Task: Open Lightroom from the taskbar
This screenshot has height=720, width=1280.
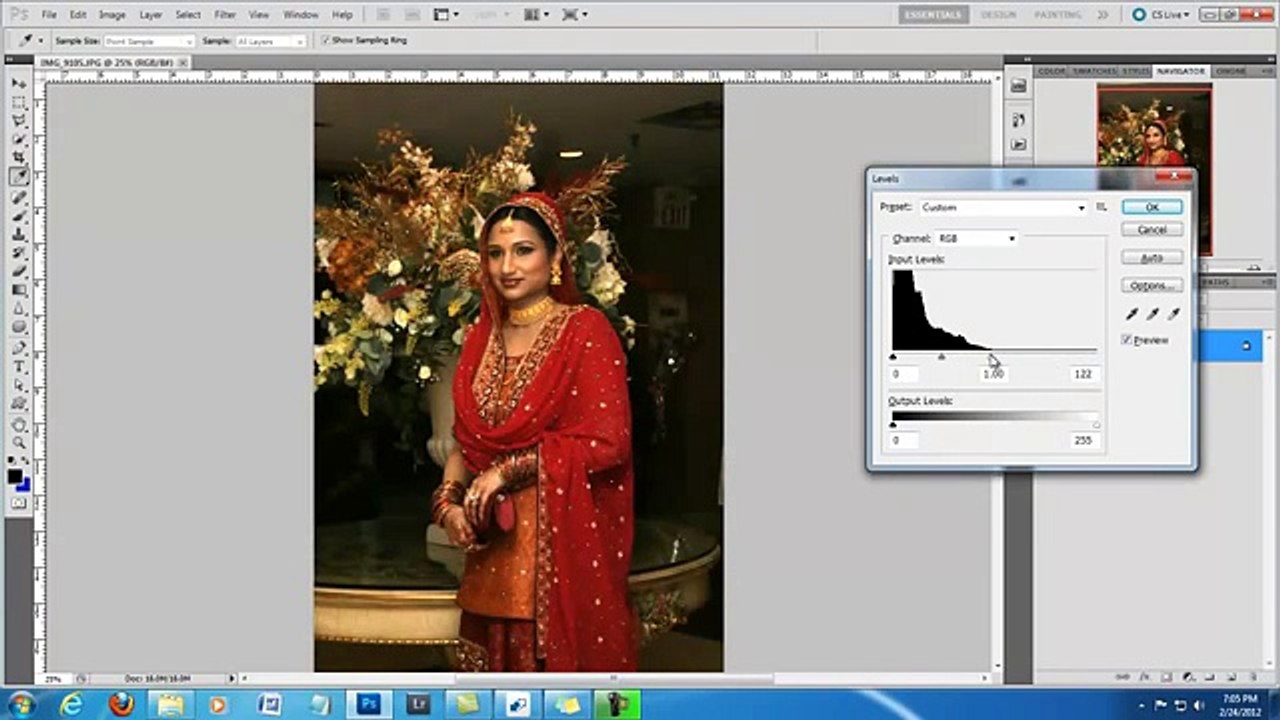Action: click(419, 704)
